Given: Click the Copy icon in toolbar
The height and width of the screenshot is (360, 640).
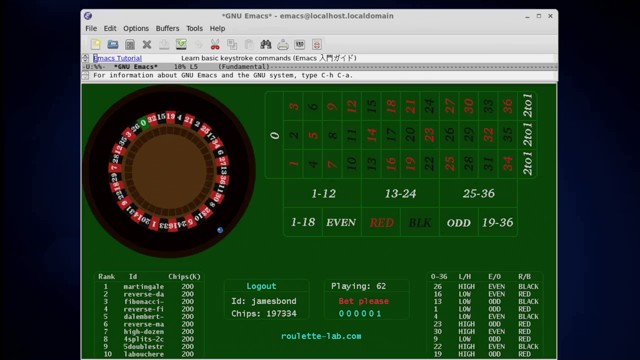Looking at the screenshot, I should 232,44.
